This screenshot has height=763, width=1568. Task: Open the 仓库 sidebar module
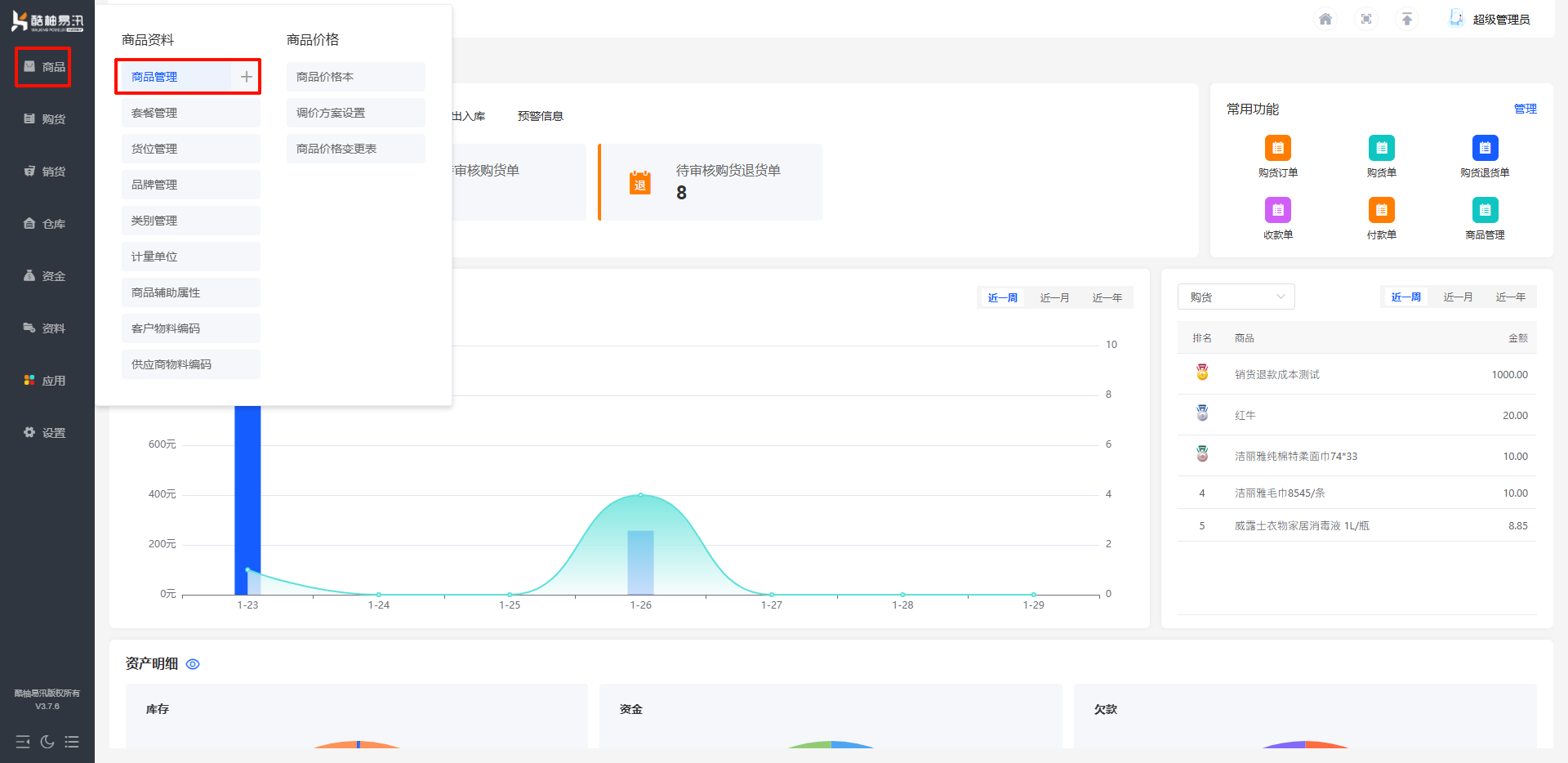[46, 224]
